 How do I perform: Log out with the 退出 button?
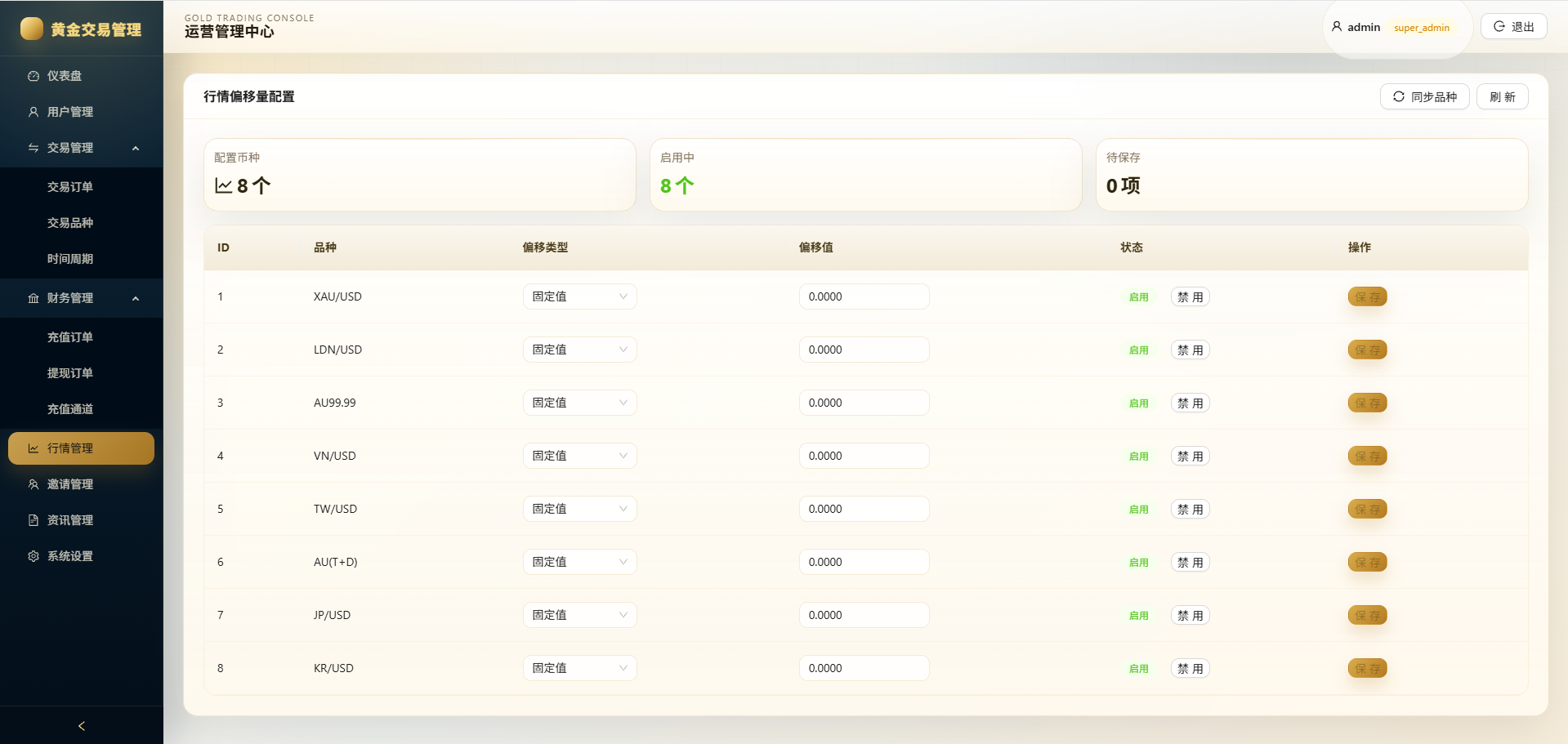coord(1514,27)
